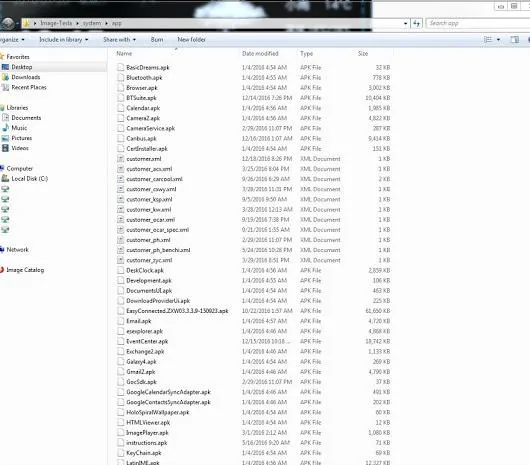Select Downloads in Favorites
530x465 pixels.
[25, 77]
